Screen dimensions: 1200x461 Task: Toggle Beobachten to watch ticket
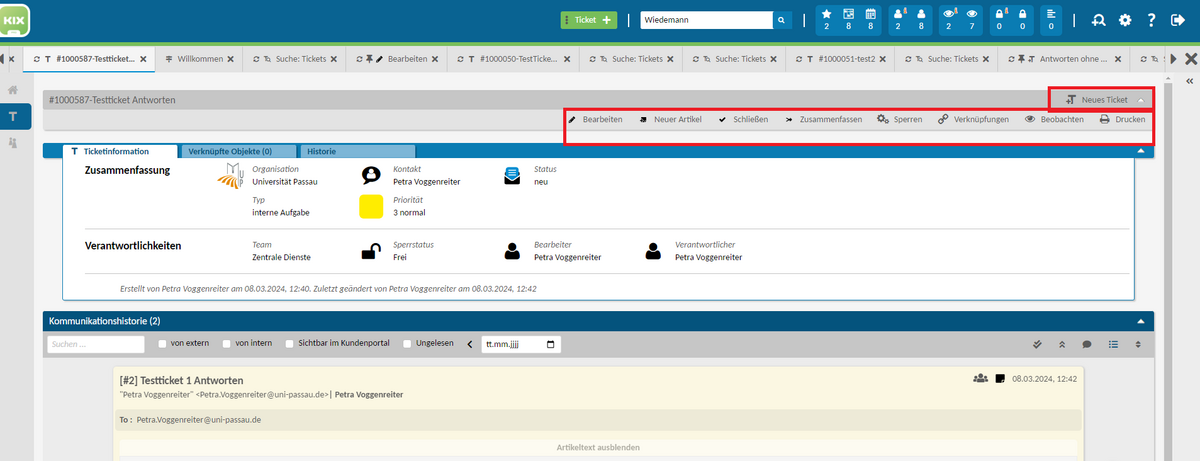click(x=1054, y=119)
